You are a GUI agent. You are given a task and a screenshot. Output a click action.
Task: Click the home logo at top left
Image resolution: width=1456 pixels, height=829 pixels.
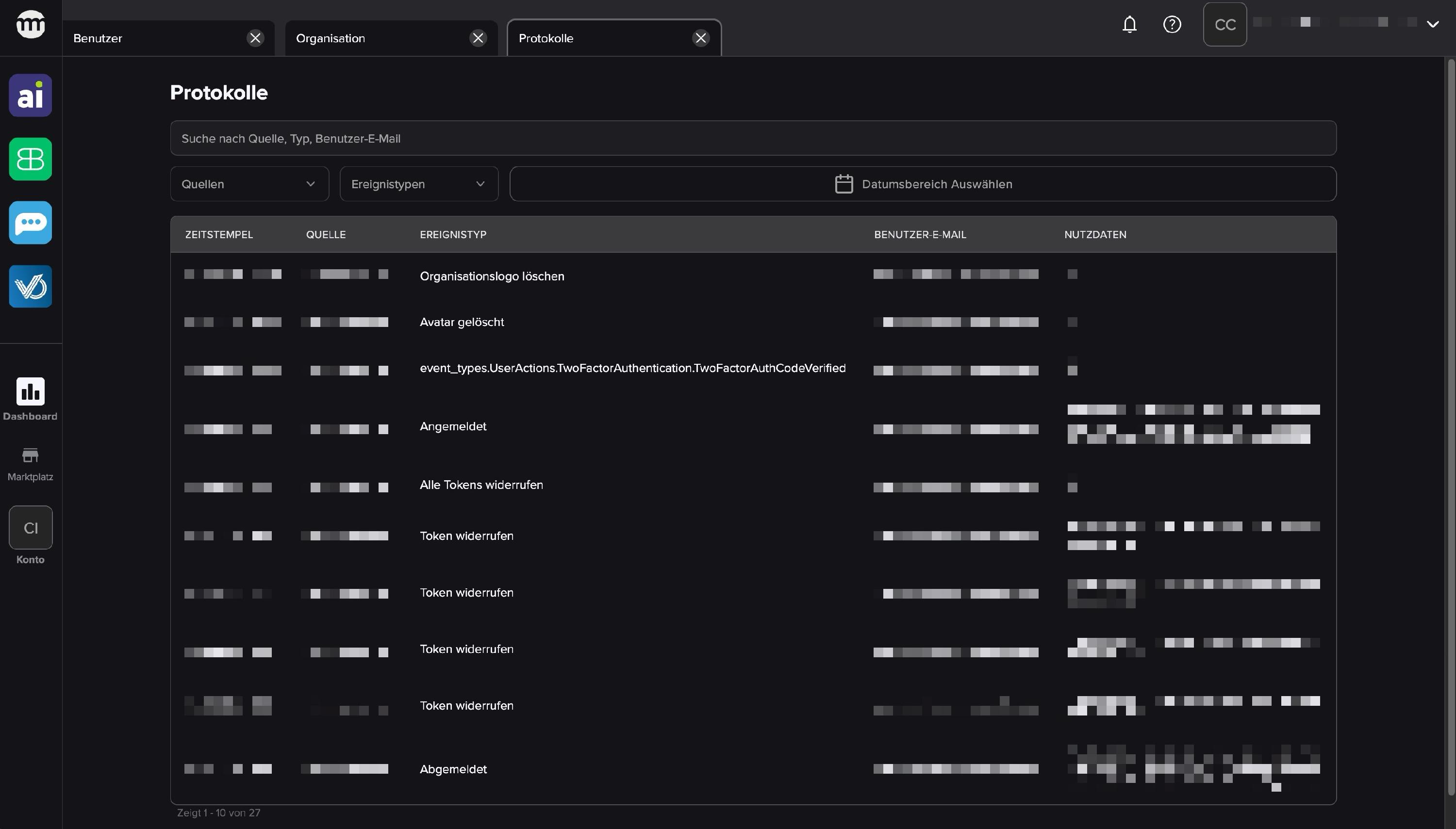click(30, 24)
